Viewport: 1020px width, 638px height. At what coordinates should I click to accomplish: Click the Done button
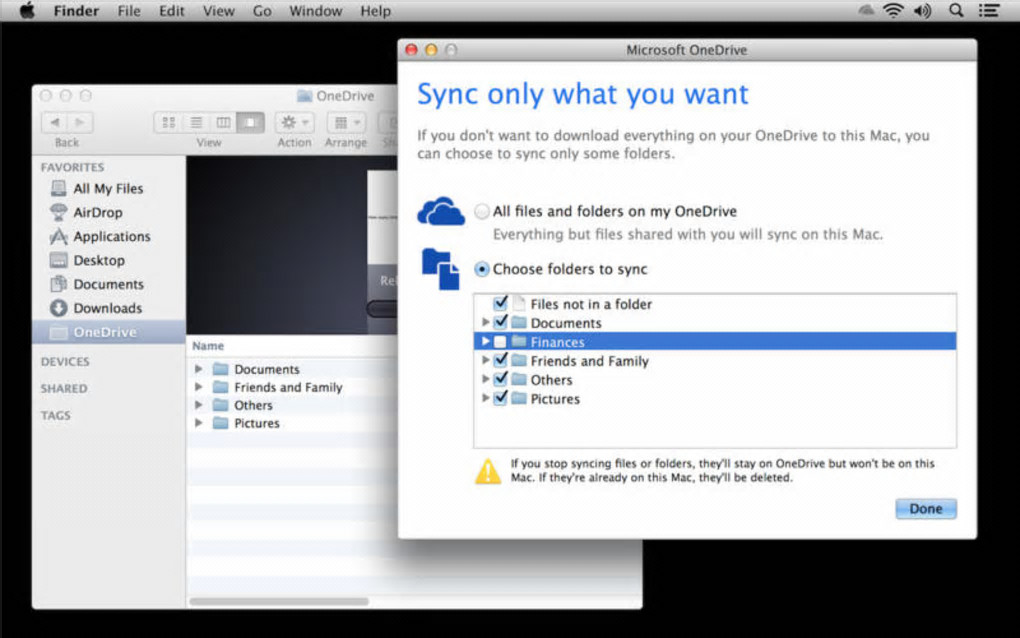coord(926,509)
